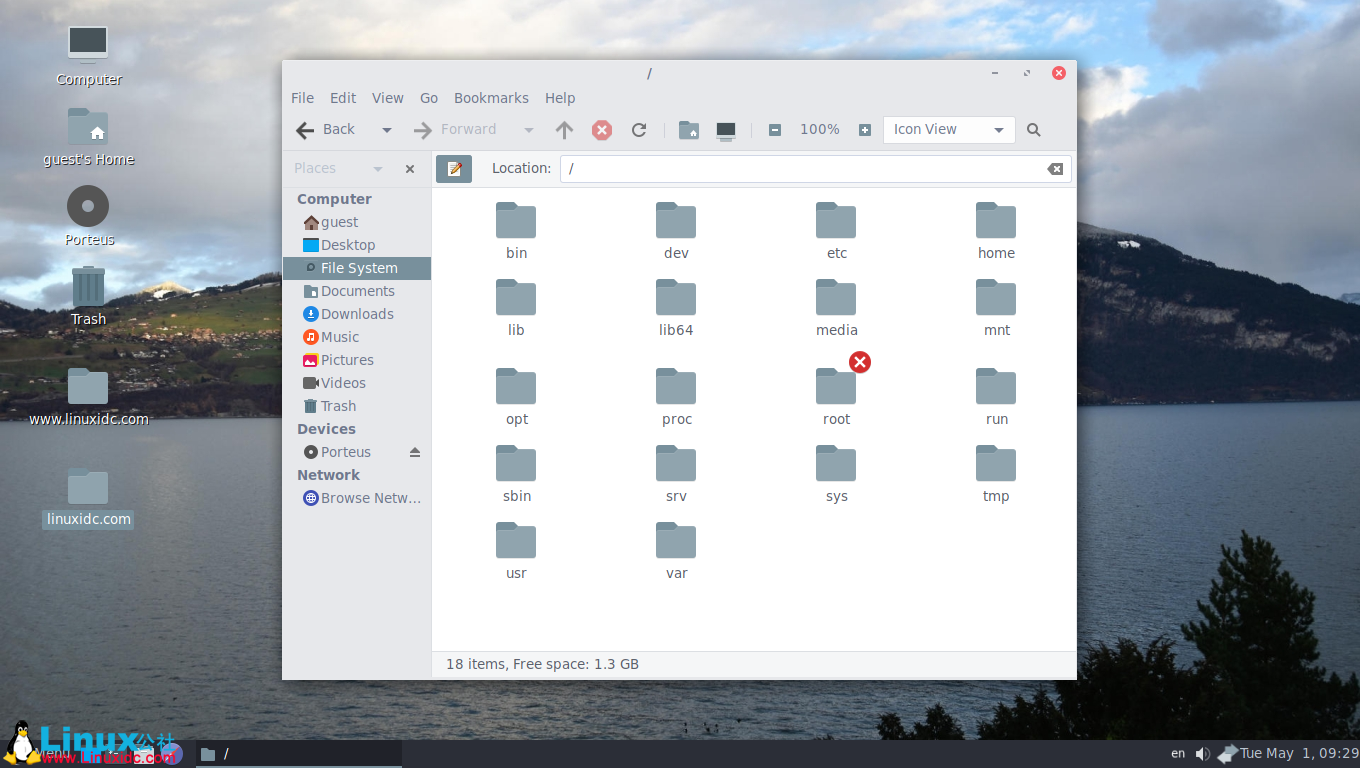Open the Forward history dropdown arrow
The width and height of the screenshot is (1360, 768).
(x=529, y=130)
